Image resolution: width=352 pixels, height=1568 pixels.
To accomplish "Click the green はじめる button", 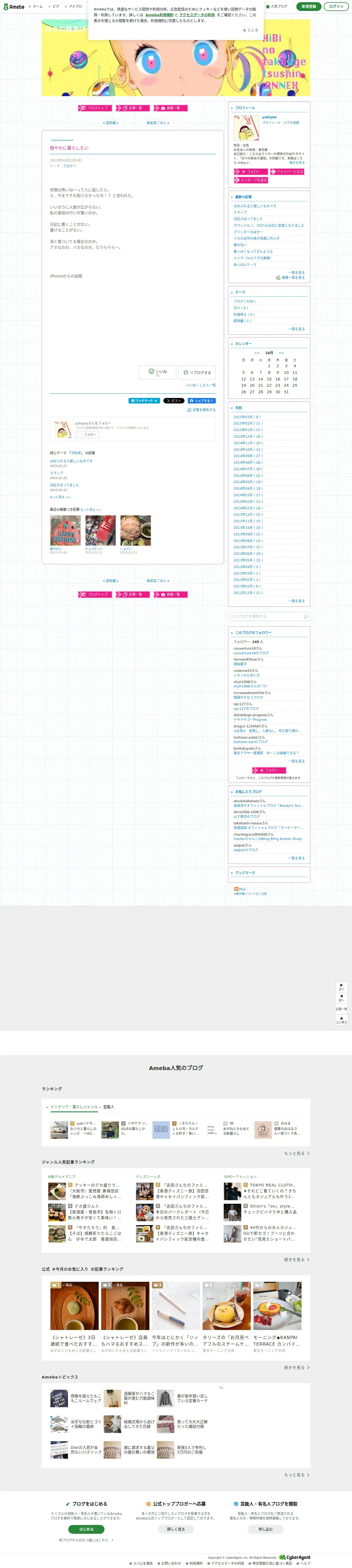I will click(x=86, y=1529).
